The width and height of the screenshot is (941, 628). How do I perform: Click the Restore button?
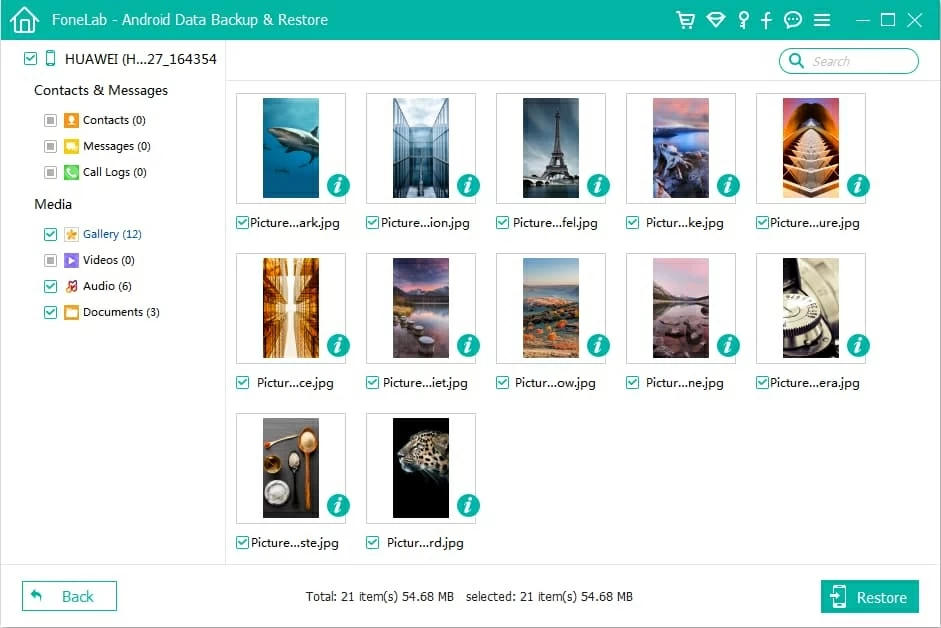[869, 597]
